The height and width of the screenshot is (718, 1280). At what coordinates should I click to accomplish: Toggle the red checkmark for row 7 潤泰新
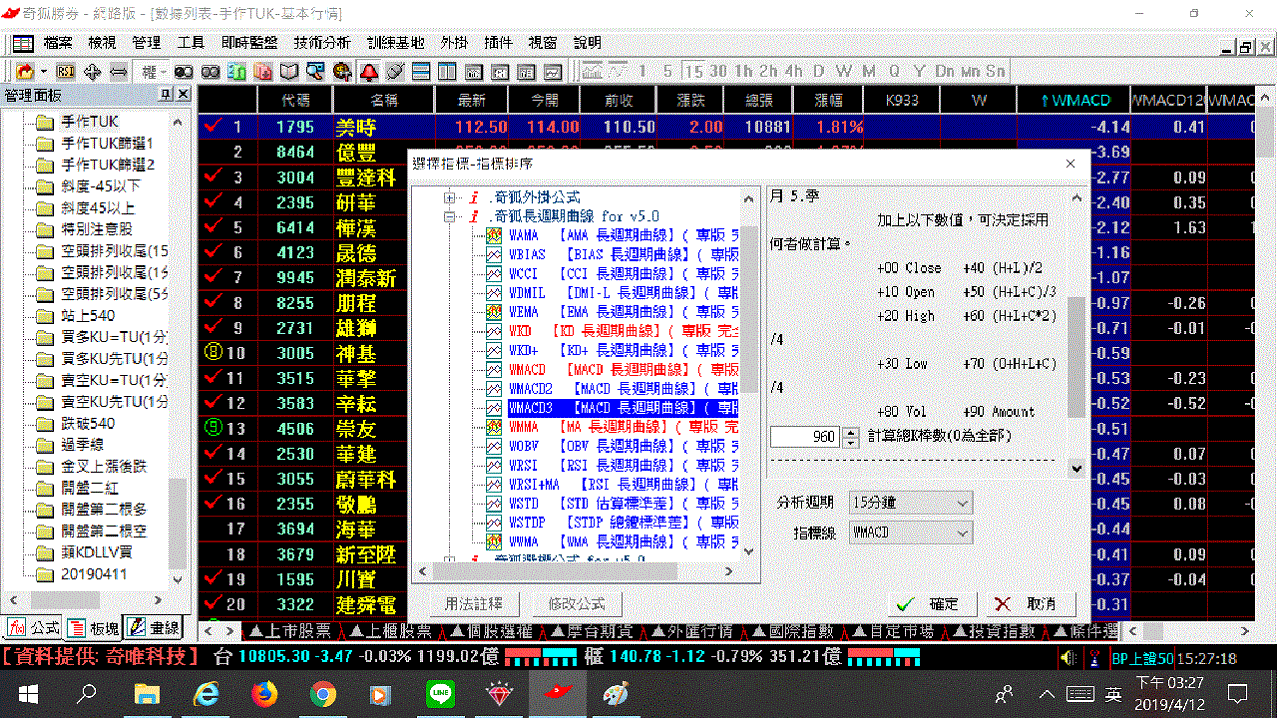point(212,277)
